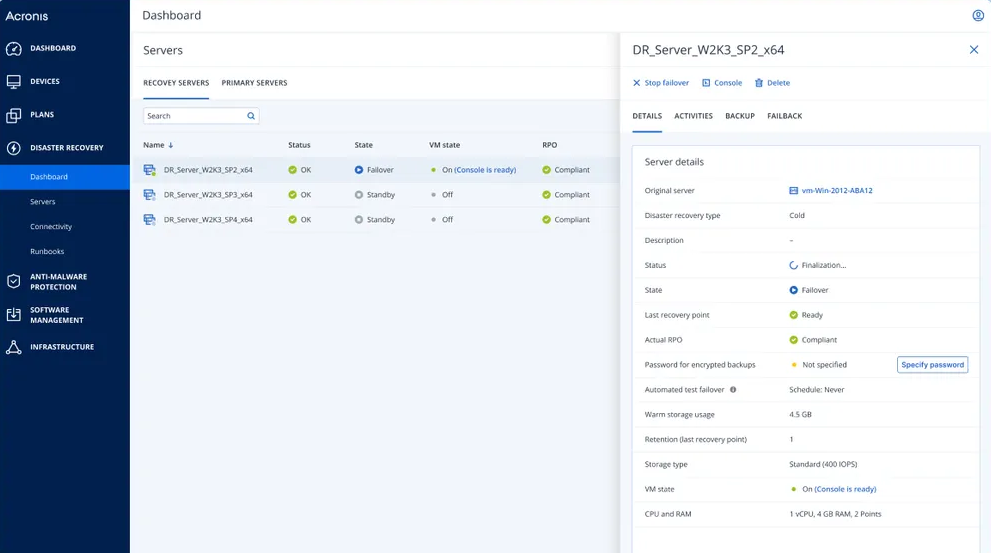Click the user account icon top right
The image size is (991, 553).
point(977,16)
